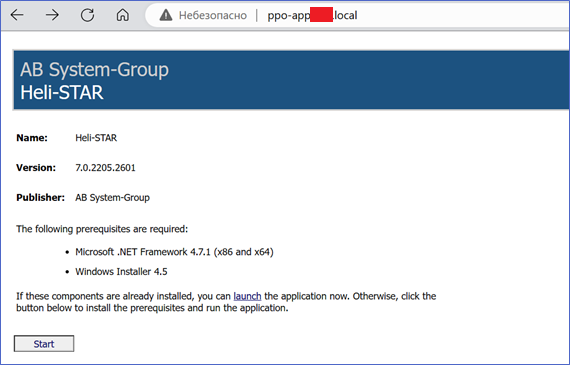Image resolution: width=570 pixels, height=365 pixels.
Task: Reload the current page
Action: point(87,15)
